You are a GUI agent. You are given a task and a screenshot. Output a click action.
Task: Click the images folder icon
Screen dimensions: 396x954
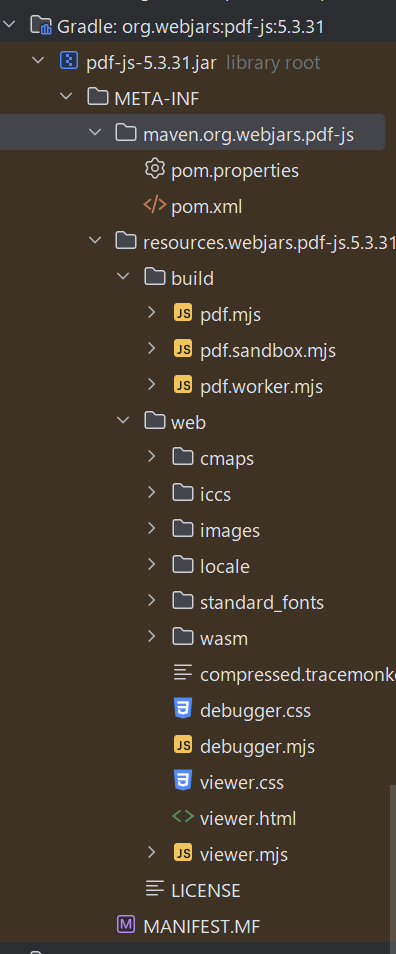point(183,529)
